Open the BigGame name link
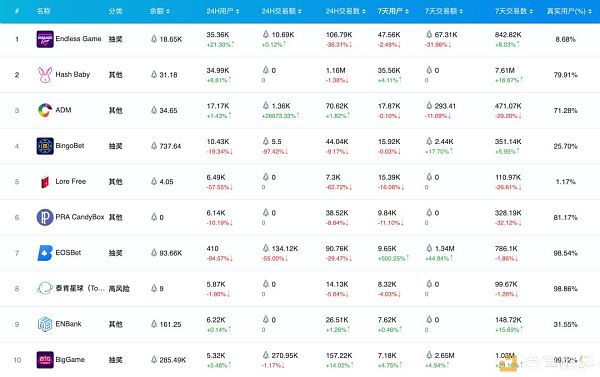 pos(70,360)
